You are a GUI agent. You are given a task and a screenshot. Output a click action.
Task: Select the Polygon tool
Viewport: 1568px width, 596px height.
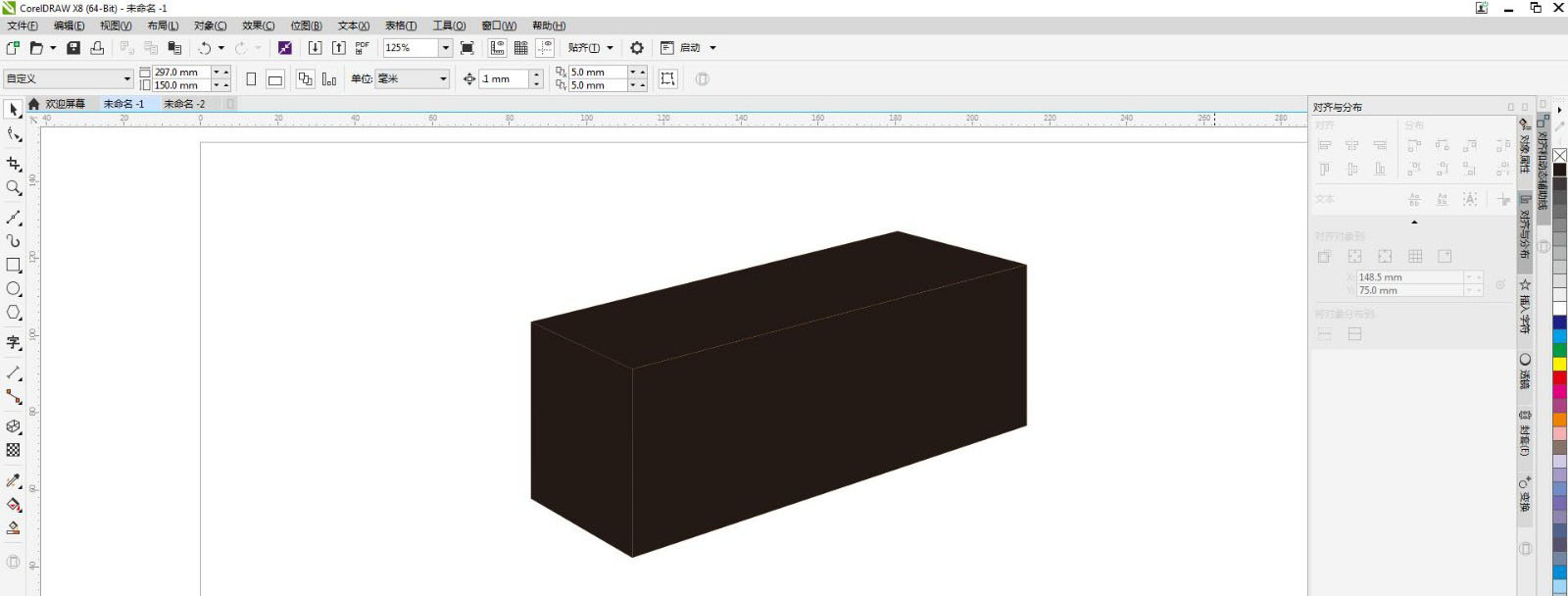(x=13, y=313)
